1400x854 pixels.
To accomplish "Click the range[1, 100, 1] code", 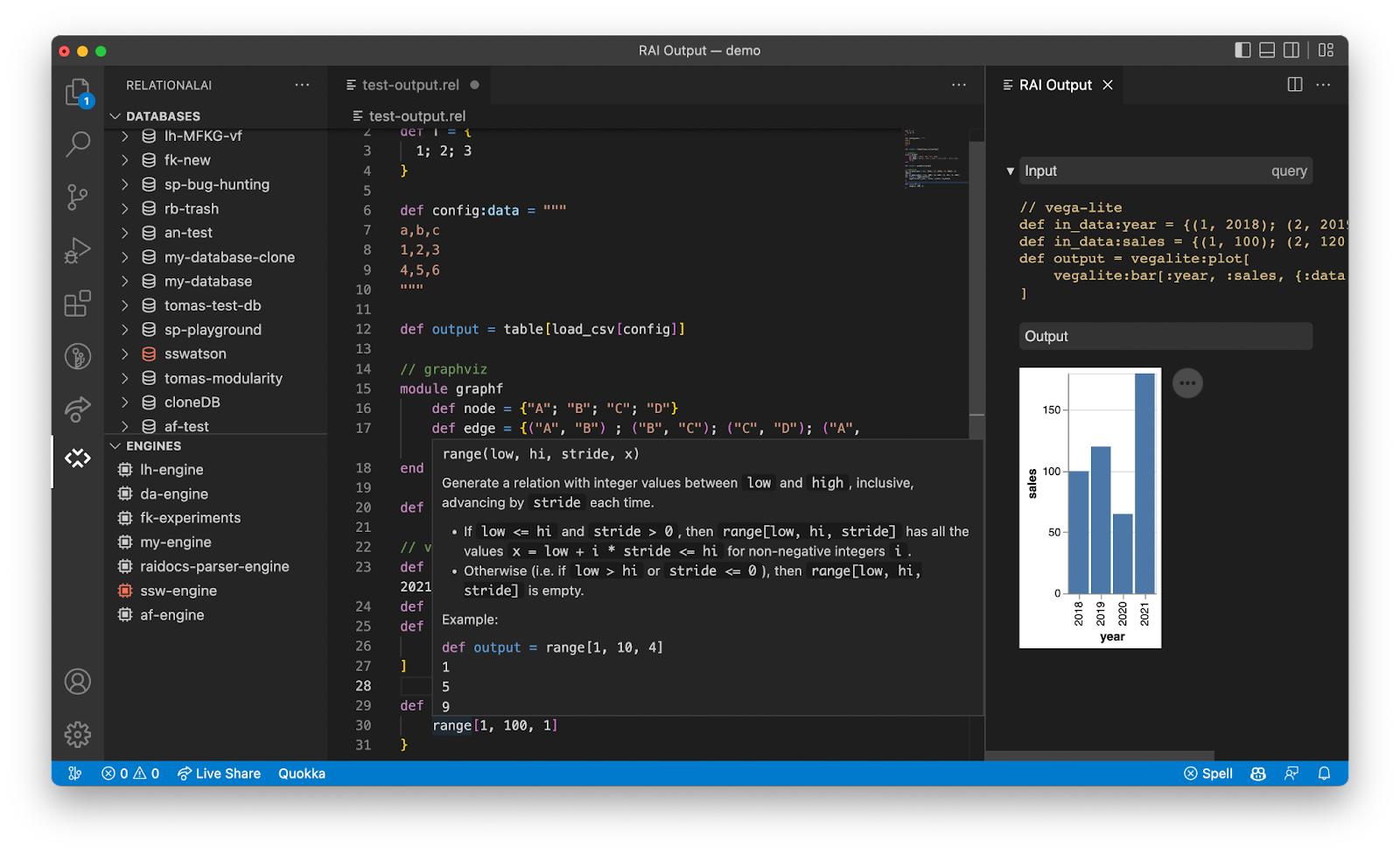I will pos(494,725).
